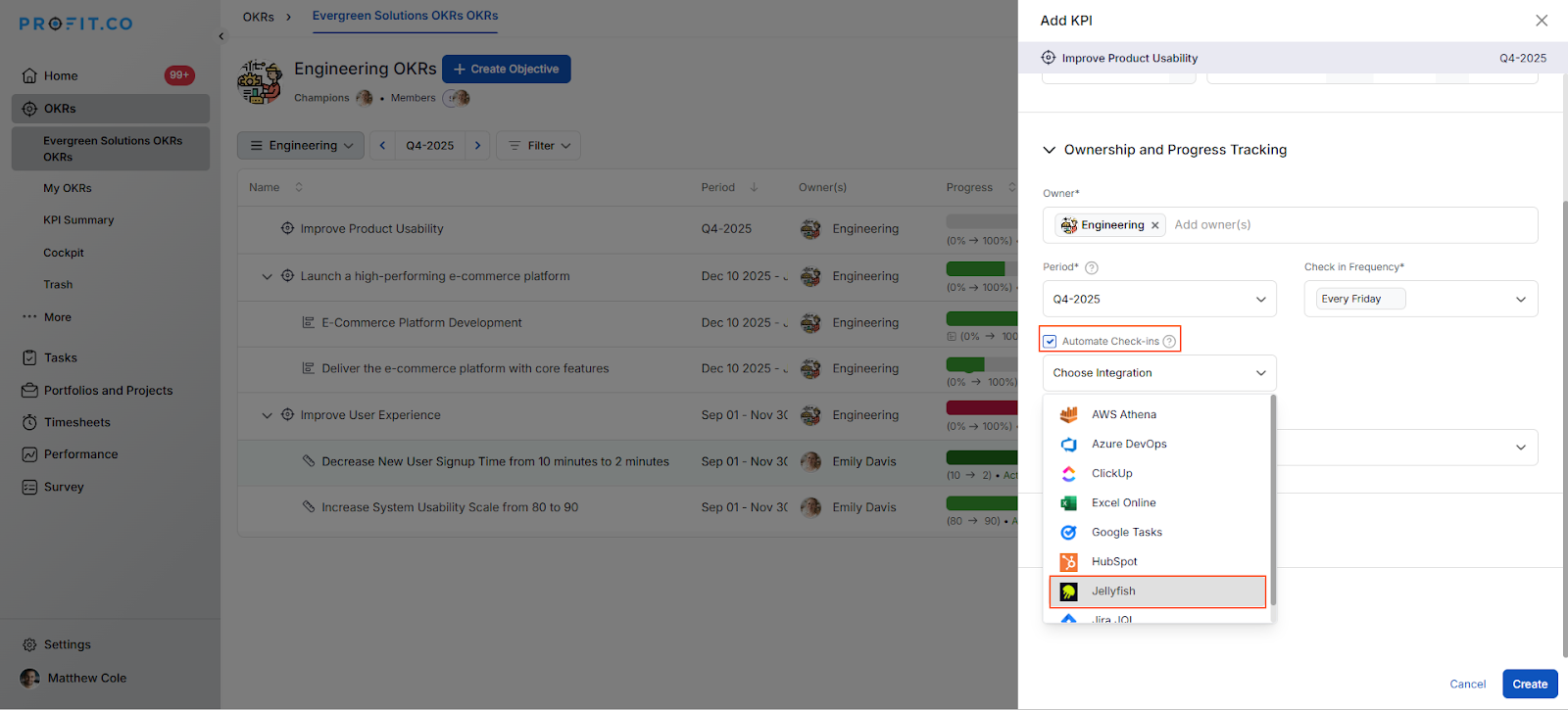Open Cockpit in the sidebar

pos(64,253)
